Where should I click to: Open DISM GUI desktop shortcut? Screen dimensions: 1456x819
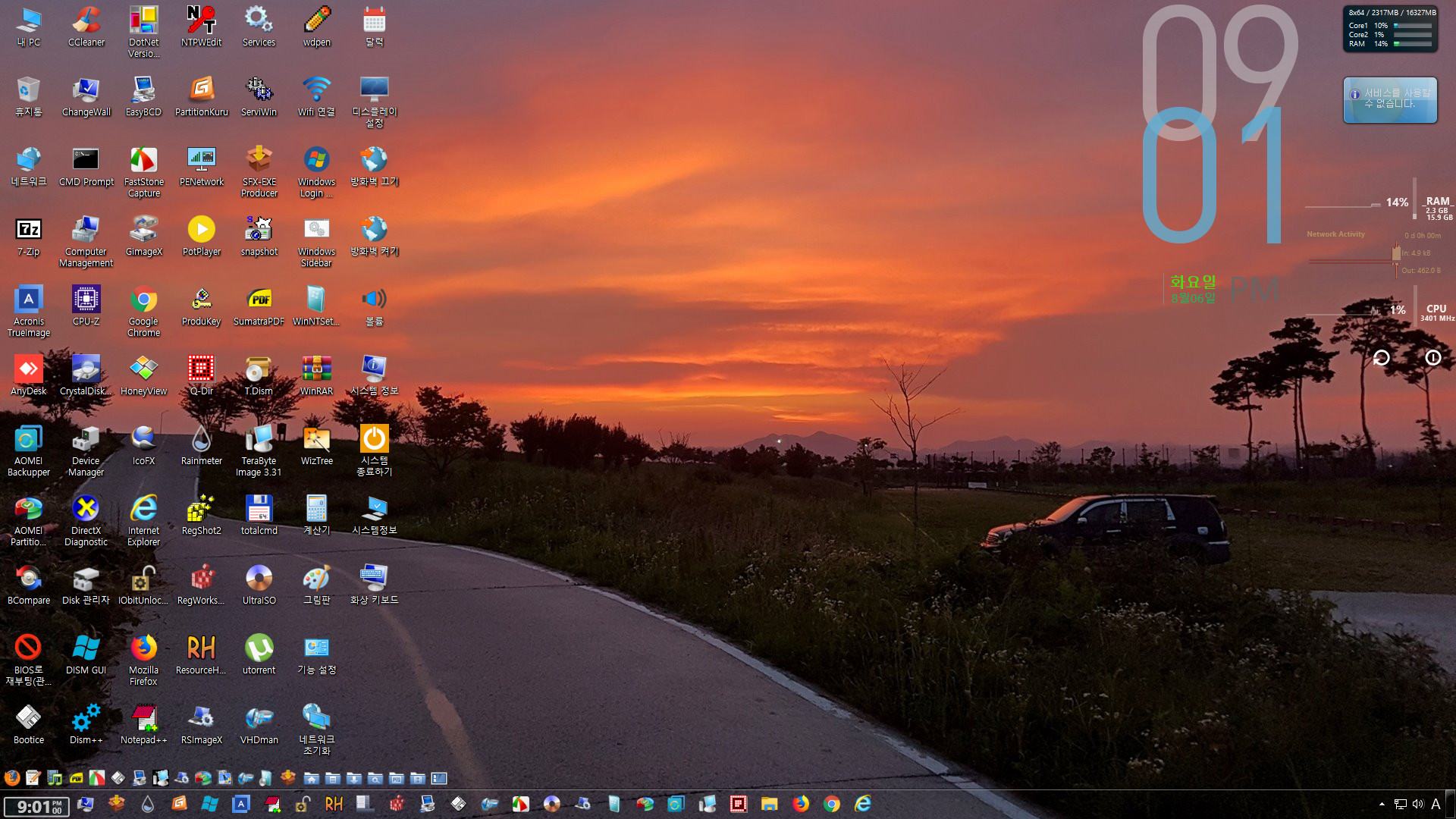86,655
